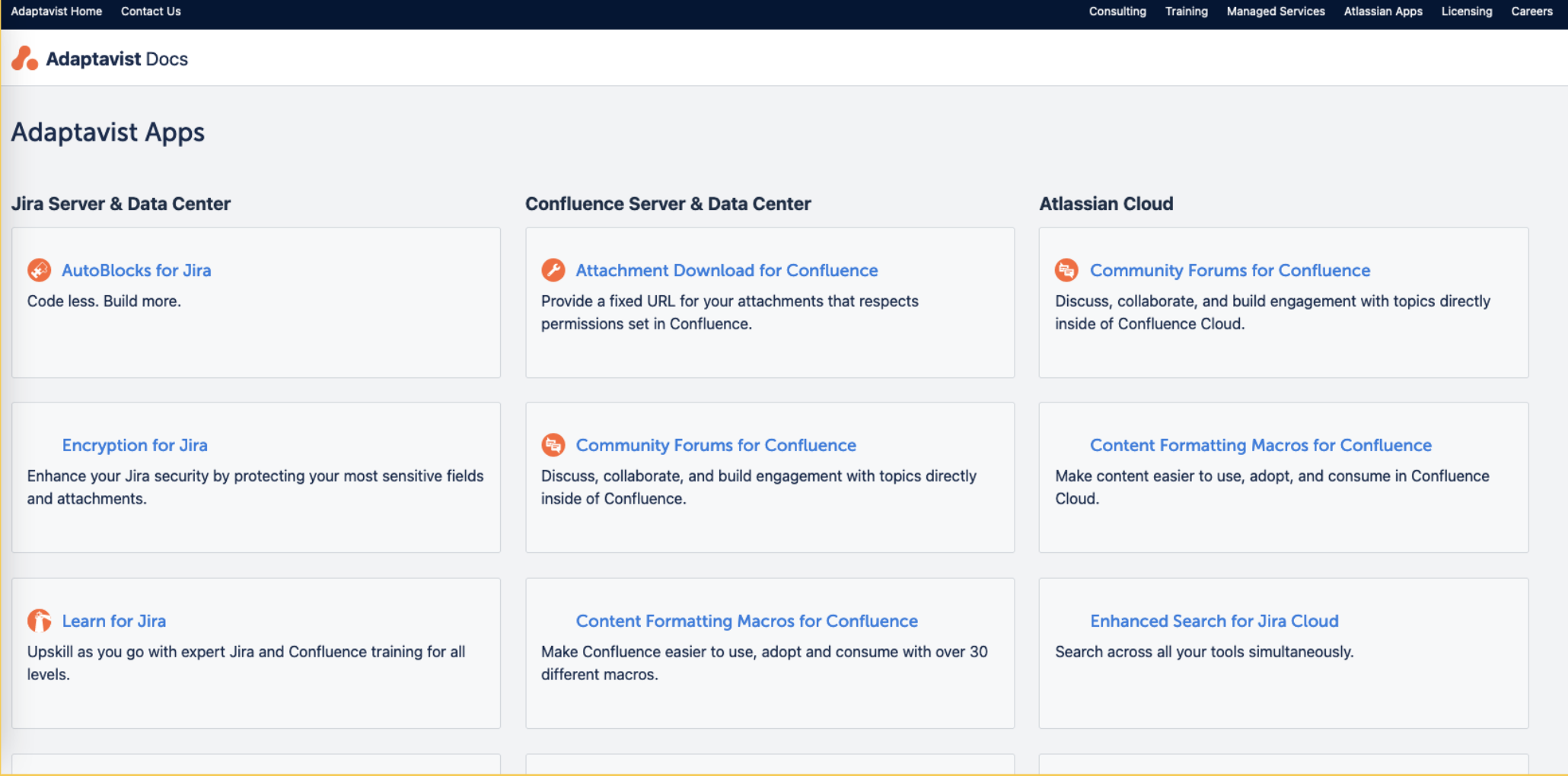Open Community Forums link under Confluence Server
This screenshot has width=1568, height=776.
tap(716, 445)
